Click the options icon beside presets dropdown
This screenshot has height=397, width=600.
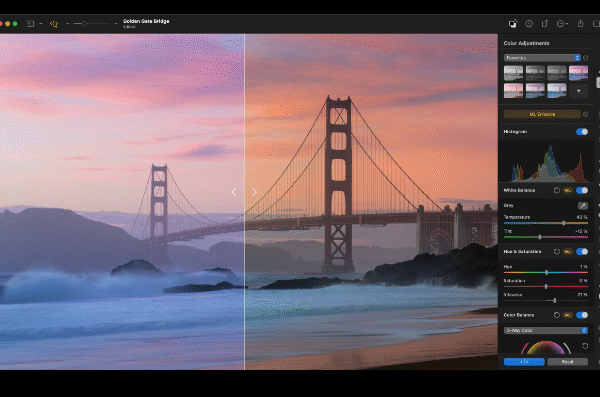click(585, 58)
